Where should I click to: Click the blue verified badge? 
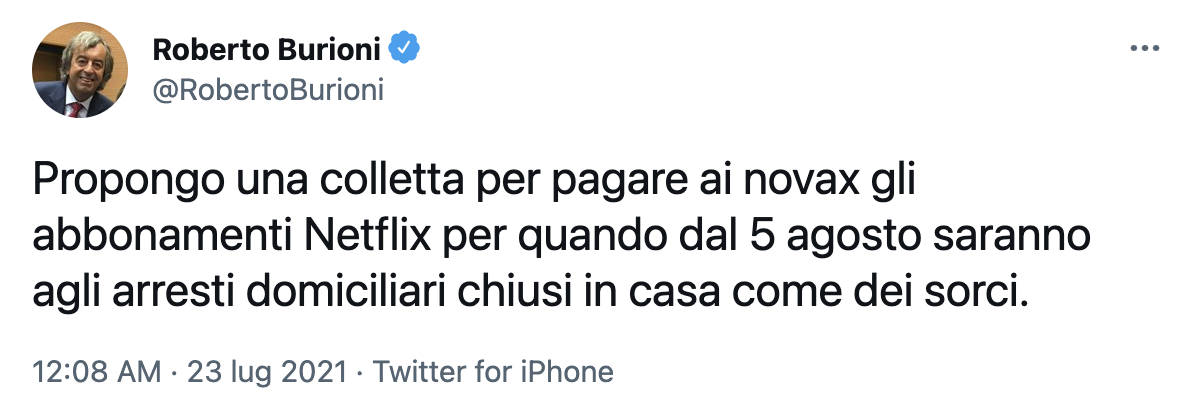tap(404, 48)
